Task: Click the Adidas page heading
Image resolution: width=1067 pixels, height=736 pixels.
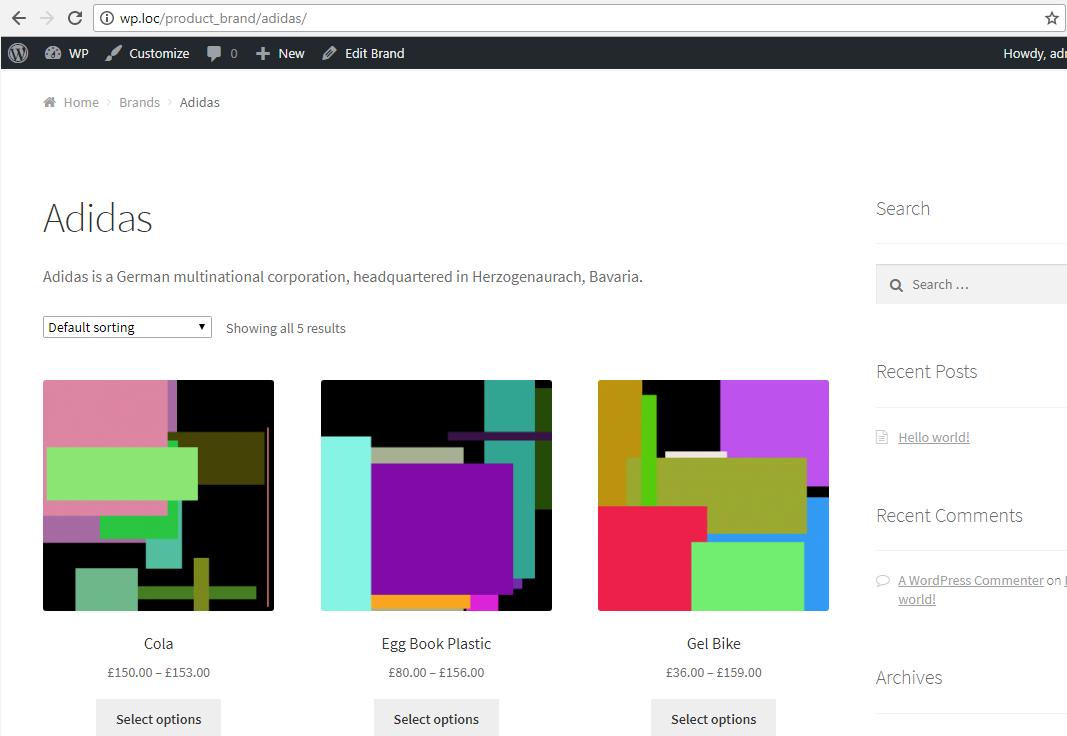Action: coord(98,218)
